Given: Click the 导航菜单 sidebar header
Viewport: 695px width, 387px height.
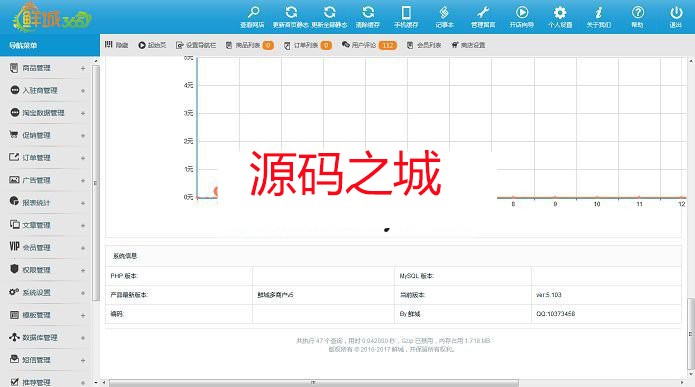Looking at the screenshot, I should 50,45.
